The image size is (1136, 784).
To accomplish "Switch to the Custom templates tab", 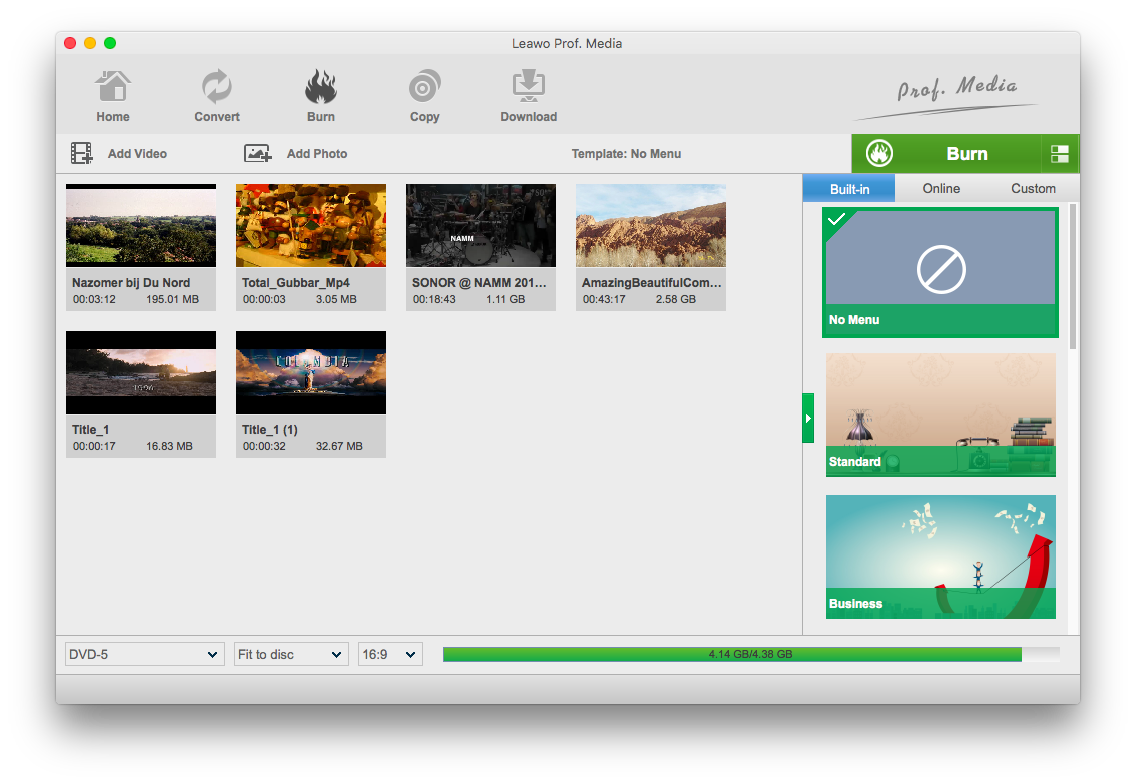I will click(1033, 188).
